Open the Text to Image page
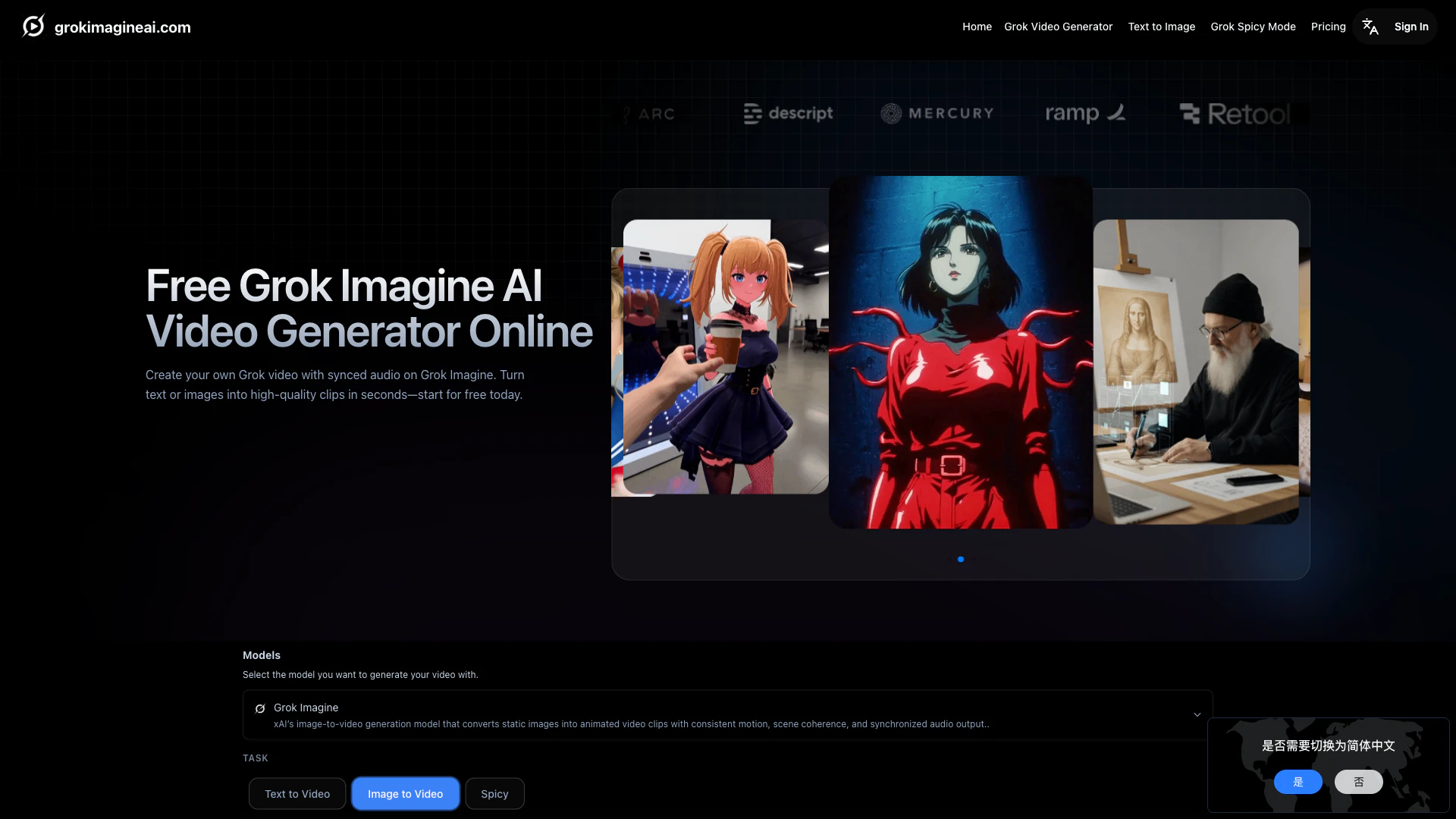1456x819 pixels. (x=1161, y=27)
